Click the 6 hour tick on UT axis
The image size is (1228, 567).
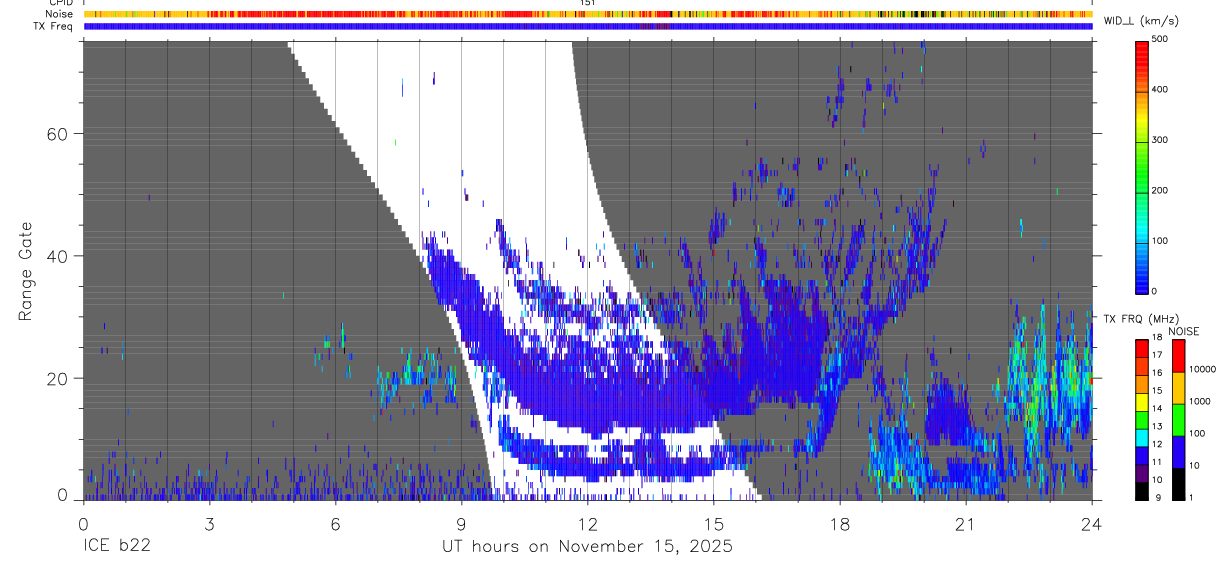coord(335,523)
